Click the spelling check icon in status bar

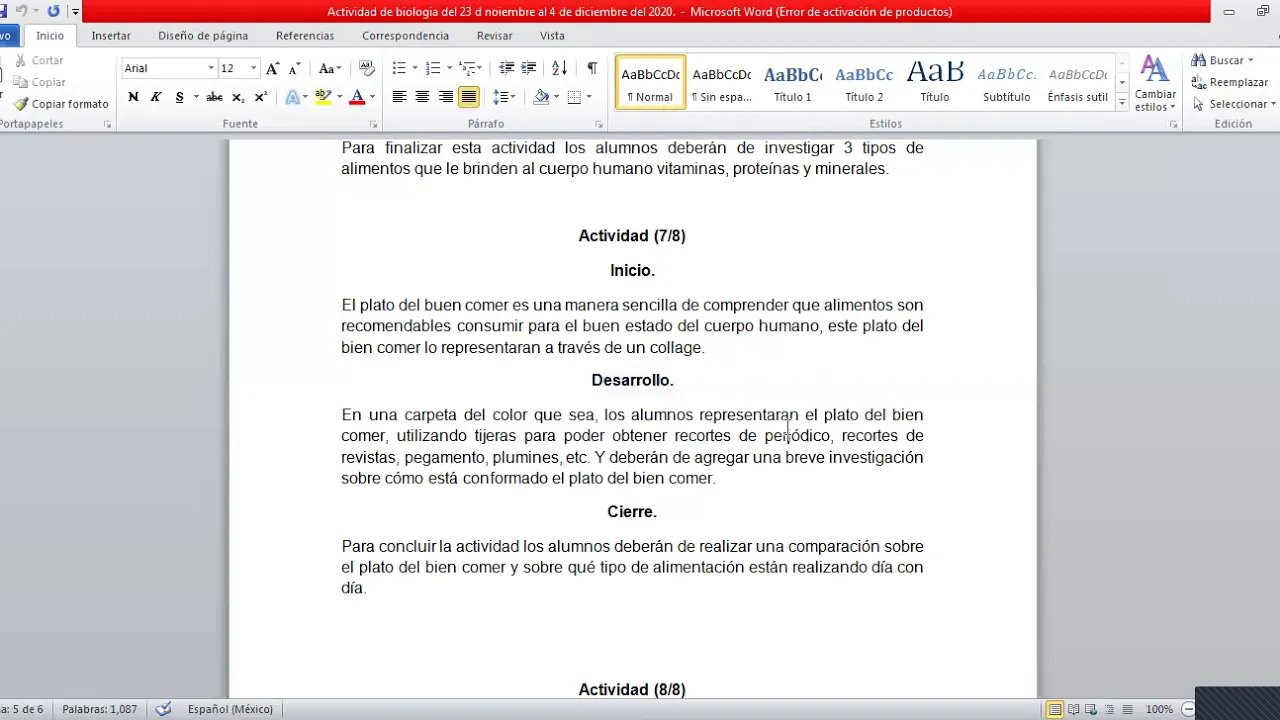point(163,709)
